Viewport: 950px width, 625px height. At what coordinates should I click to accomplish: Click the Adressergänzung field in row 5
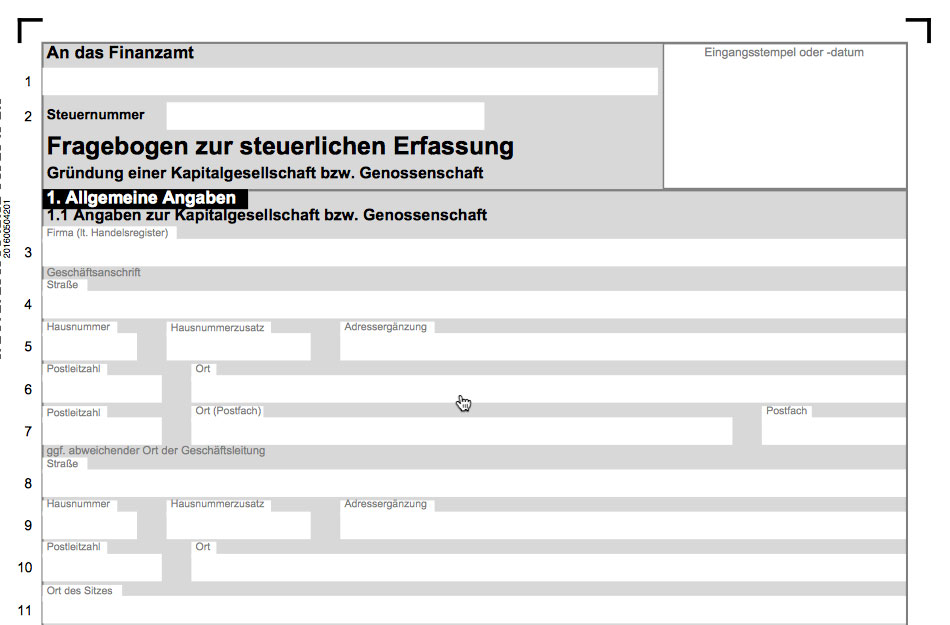click(x=623, y=347)
